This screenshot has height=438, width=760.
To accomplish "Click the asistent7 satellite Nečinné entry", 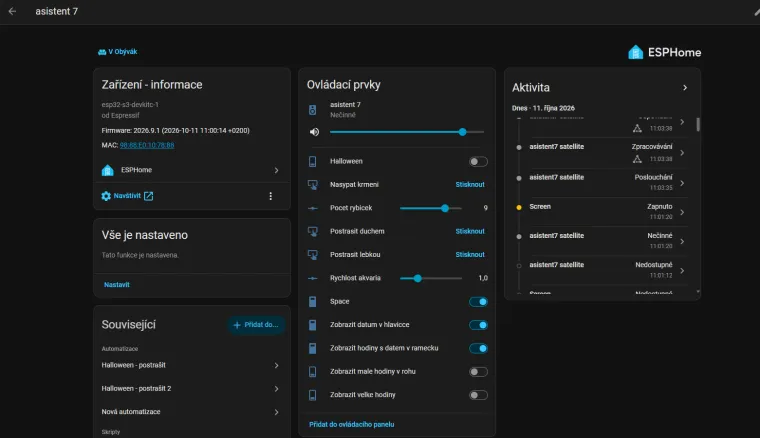I will [601, 241].
